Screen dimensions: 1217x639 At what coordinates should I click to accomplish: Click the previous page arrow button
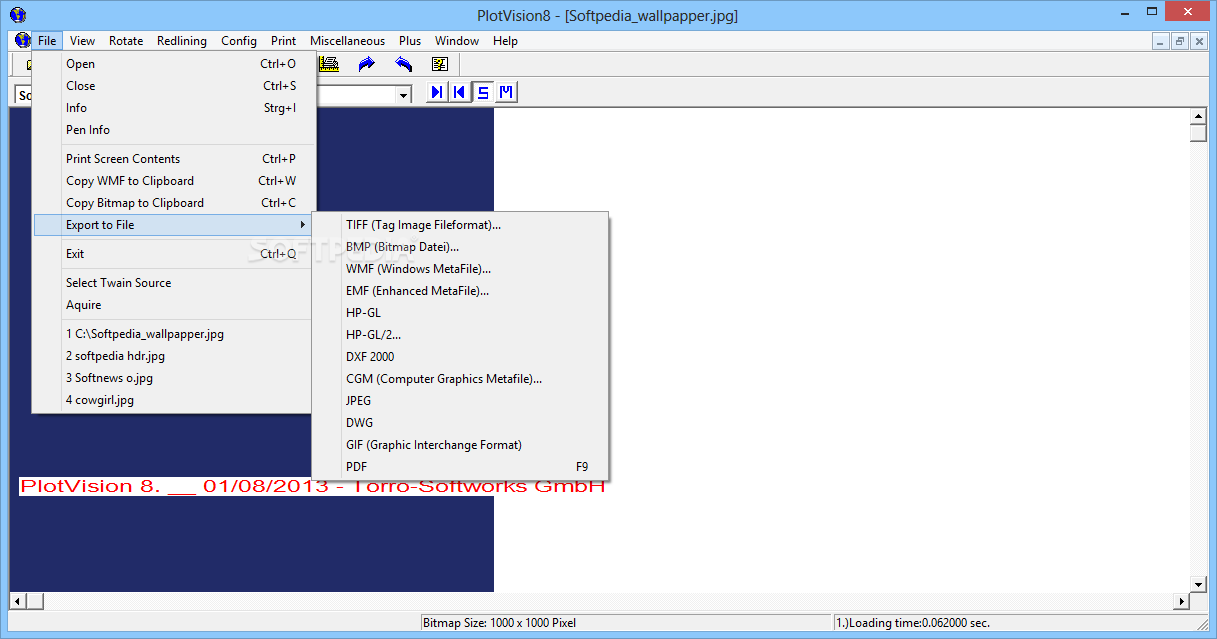tap(459, 92)
